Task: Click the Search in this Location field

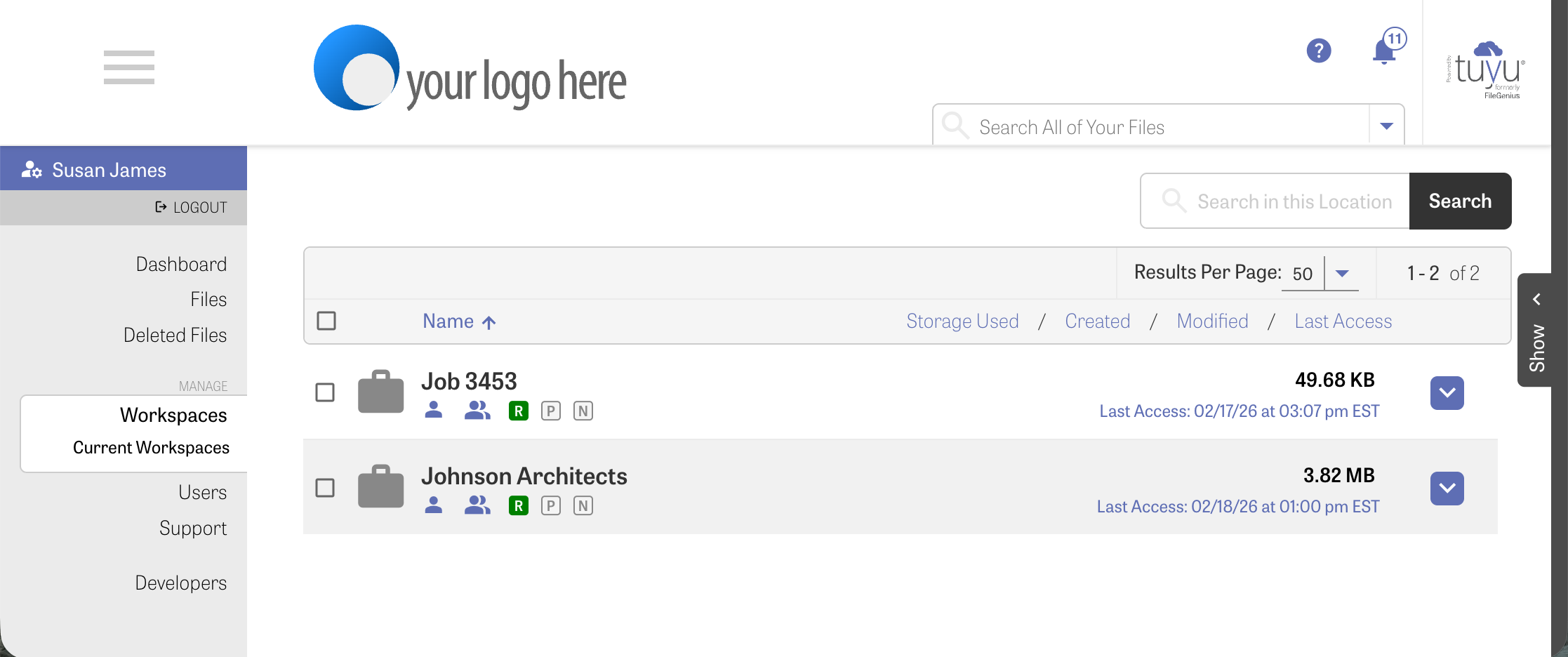Action: tap(1275, 201)
